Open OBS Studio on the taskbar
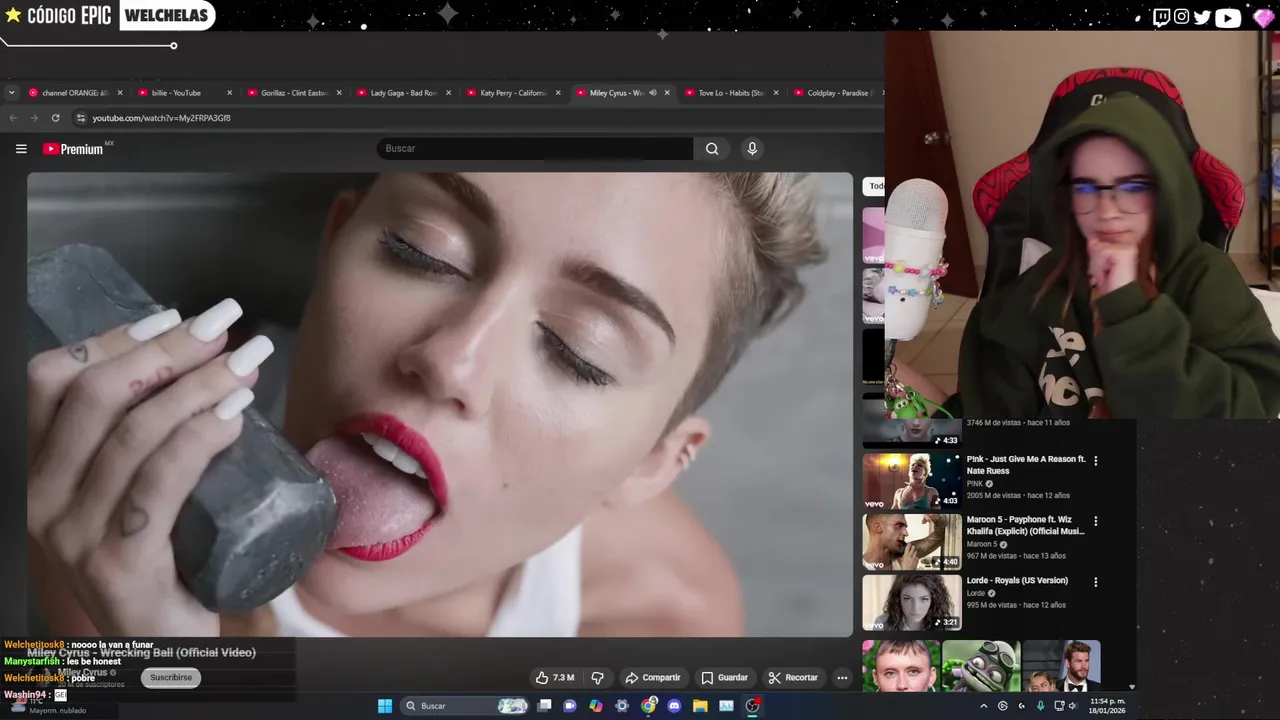 click(x=752, y=706)
